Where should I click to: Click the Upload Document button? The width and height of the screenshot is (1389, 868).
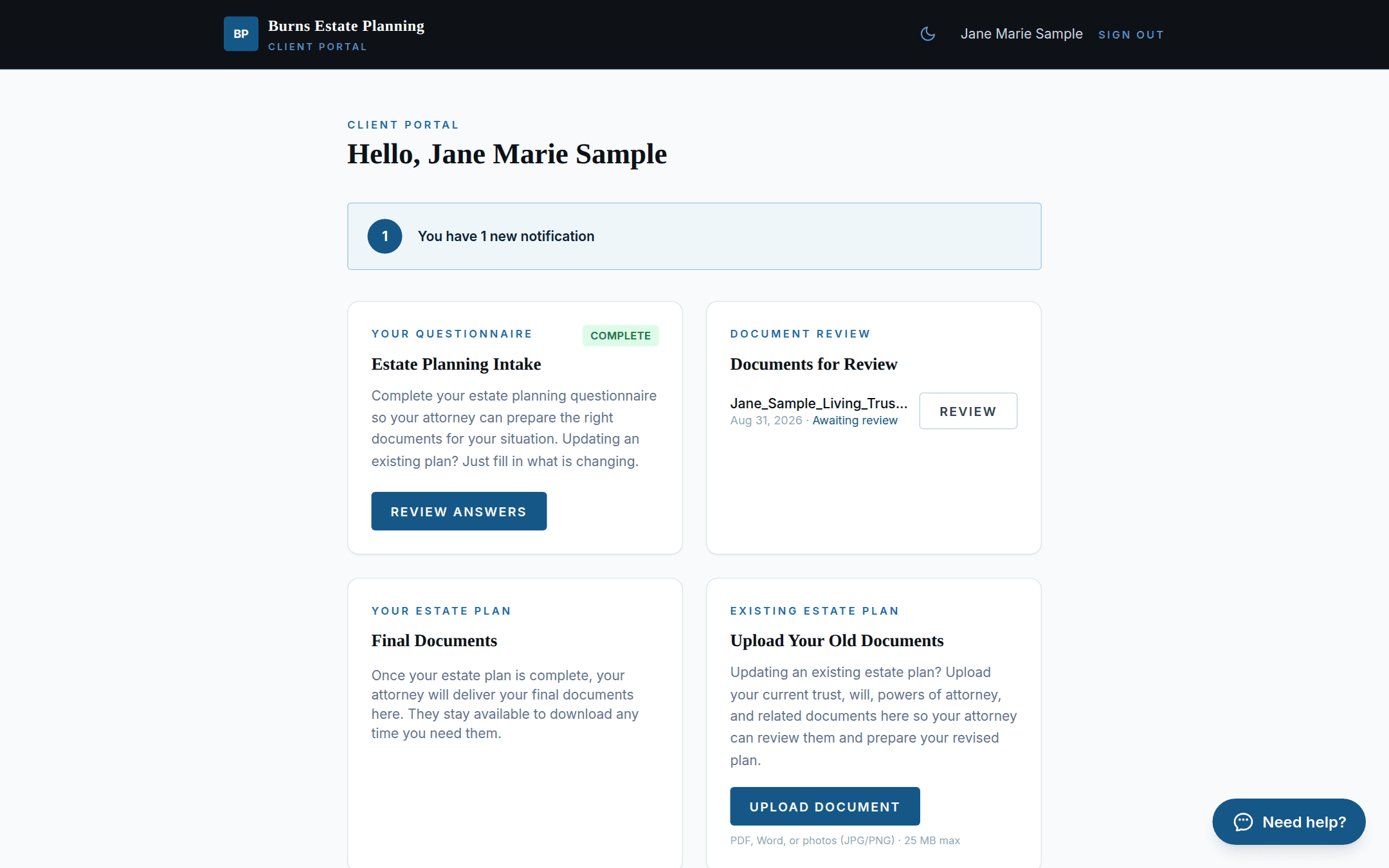[x=824, y=806]
